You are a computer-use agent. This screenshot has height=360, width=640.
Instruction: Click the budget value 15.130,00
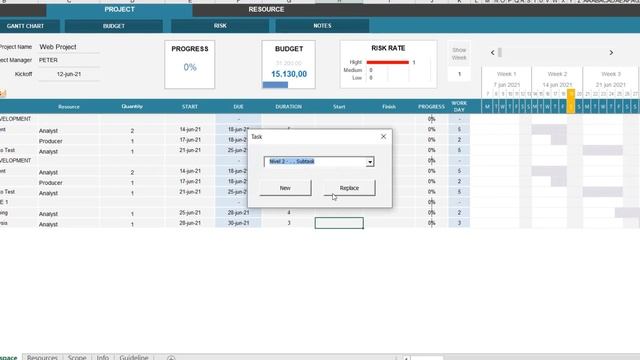coord(289,74)
